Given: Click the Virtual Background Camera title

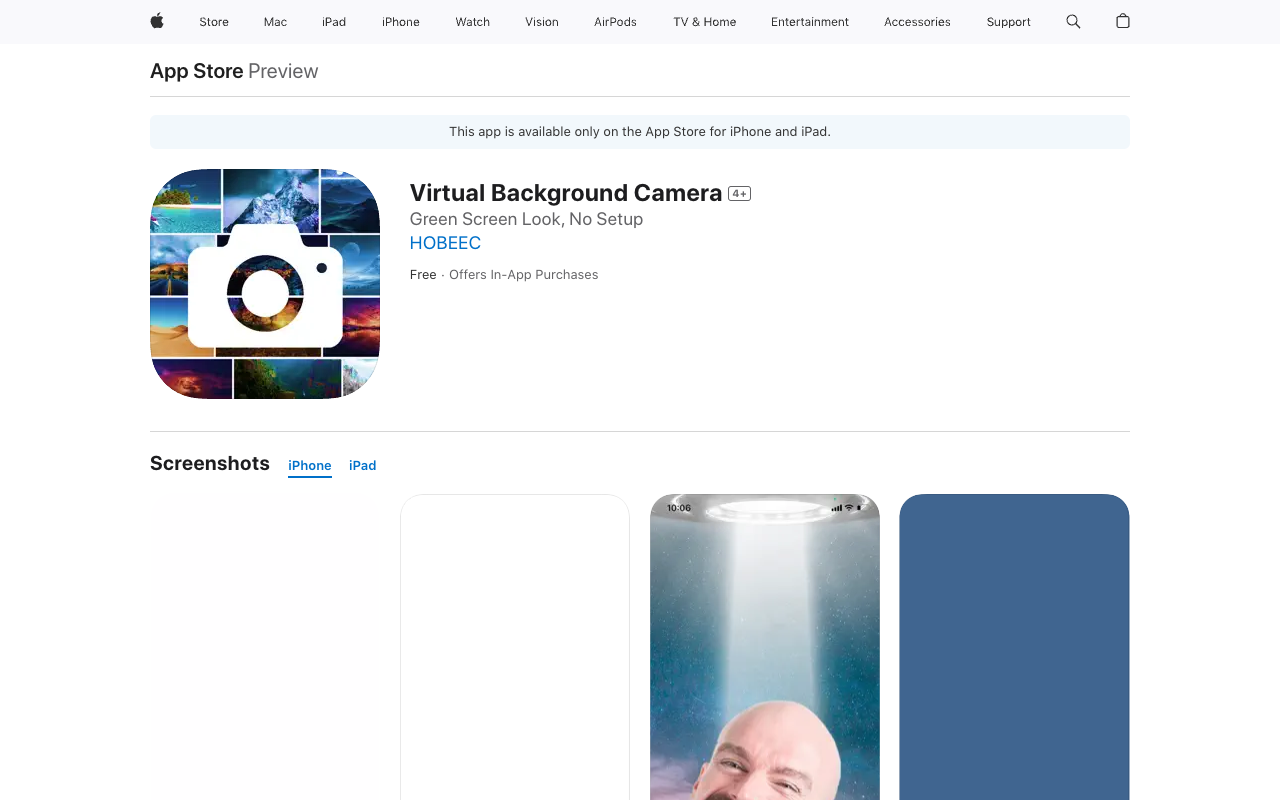Looking at the screenshot, I should (566, 193).
